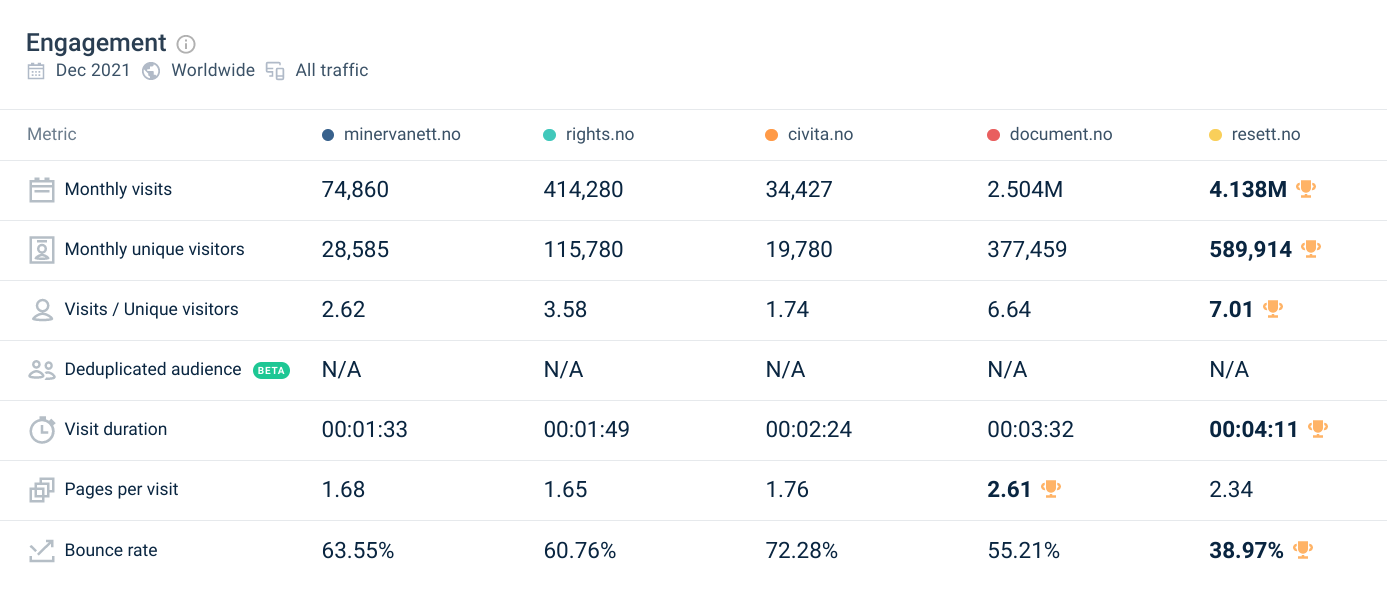Click the globe icon next to Worldwide

[151, 71]
